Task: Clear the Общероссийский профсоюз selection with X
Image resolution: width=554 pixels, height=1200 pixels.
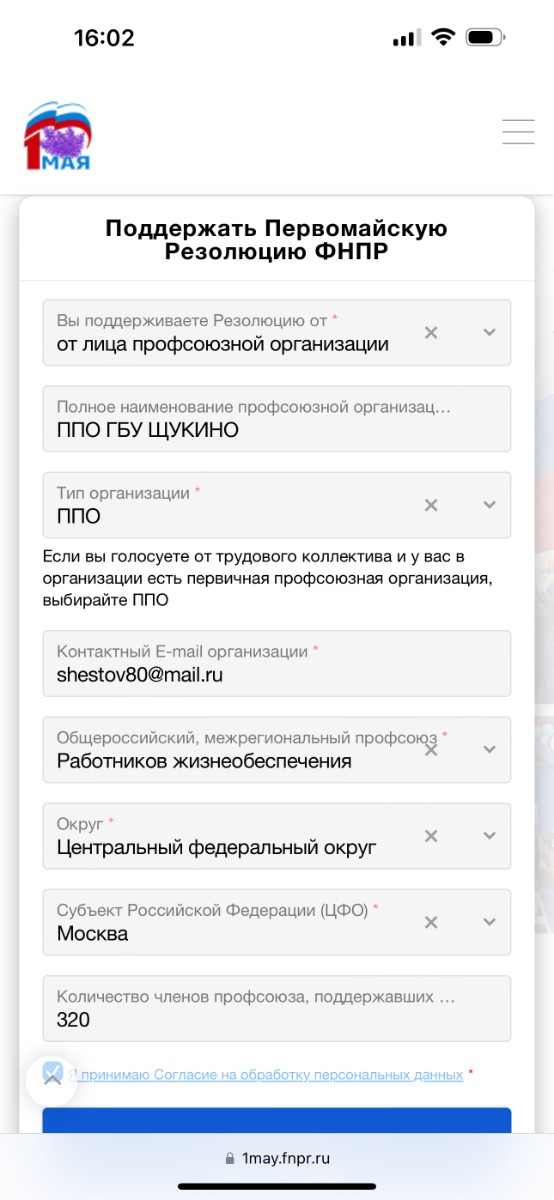Action: pyautogui.click(x=431, y=749)
